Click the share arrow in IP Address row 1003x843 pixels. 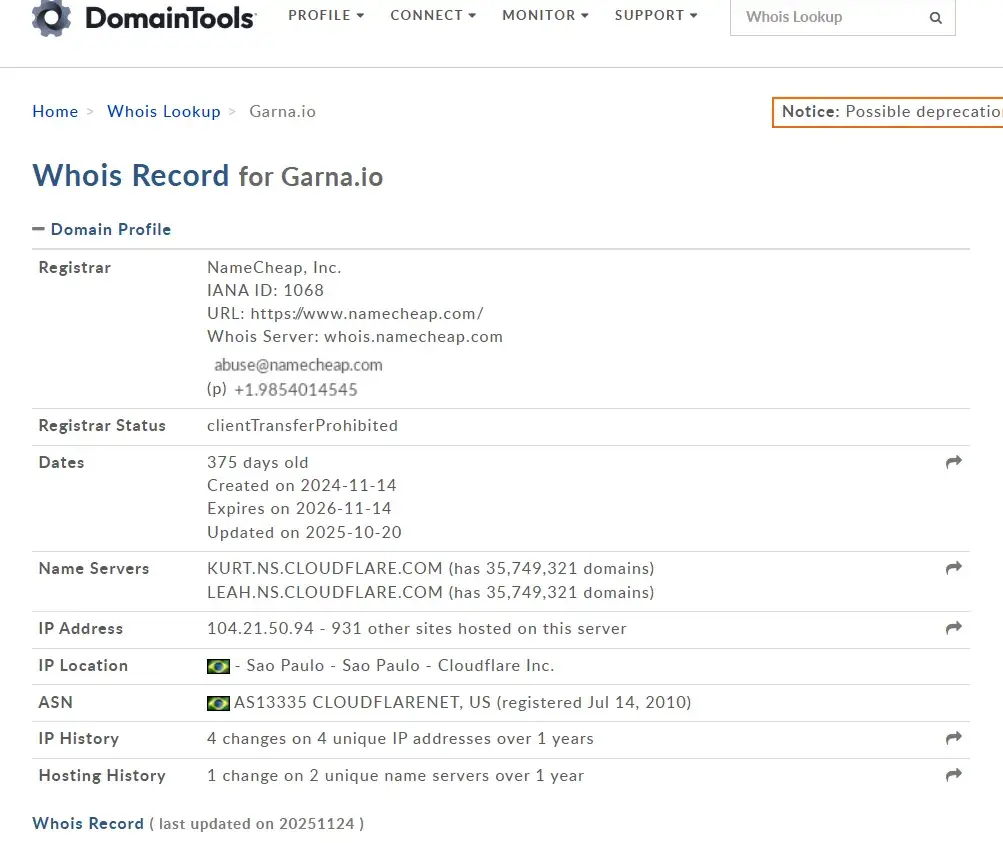(954, 628)
